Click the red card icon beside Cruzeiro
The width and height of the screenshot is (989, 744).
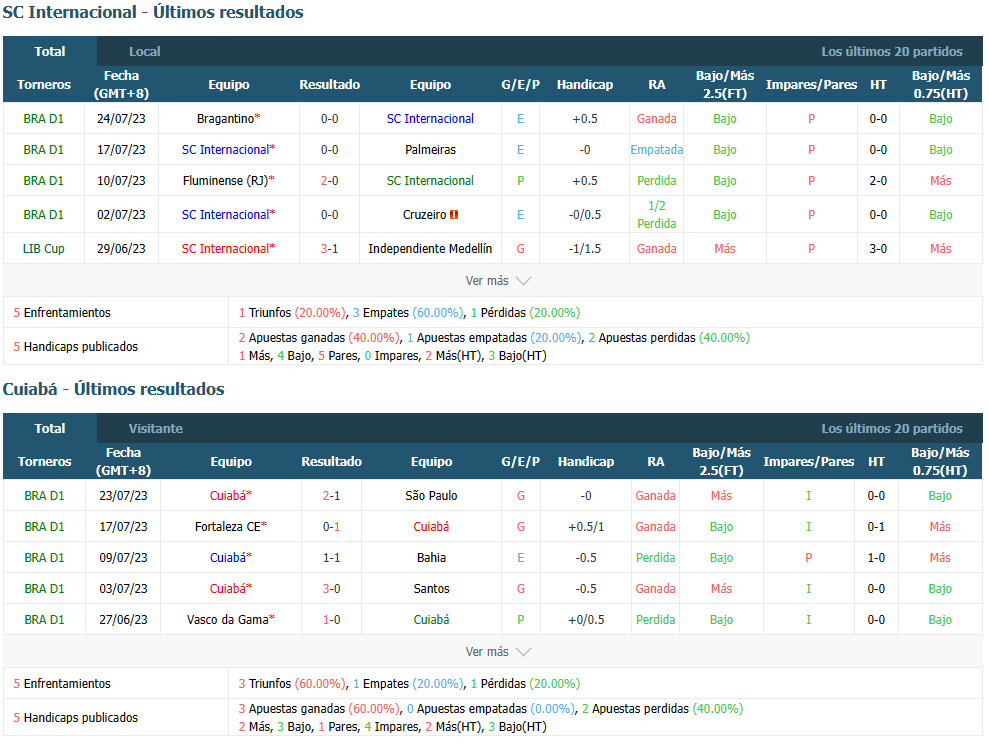pyautogui.click(x=454, y=215)
